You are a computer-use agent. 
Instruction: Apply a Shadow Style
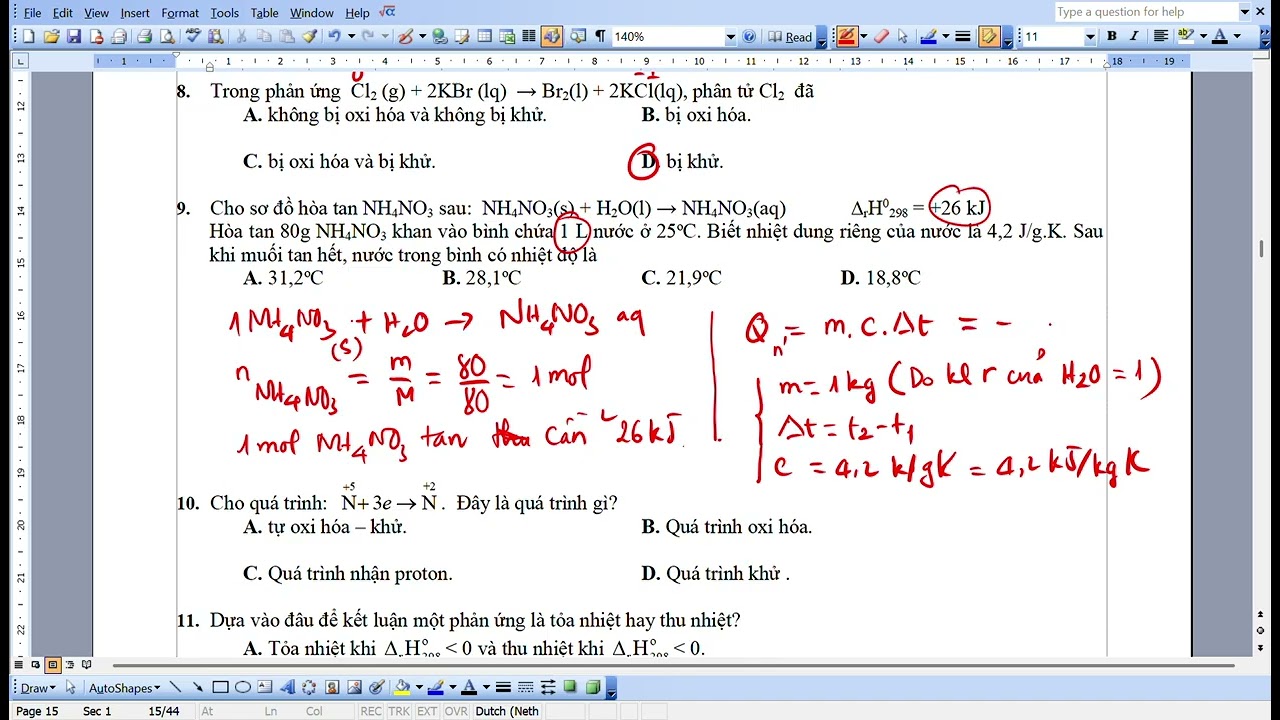point(570,687)
